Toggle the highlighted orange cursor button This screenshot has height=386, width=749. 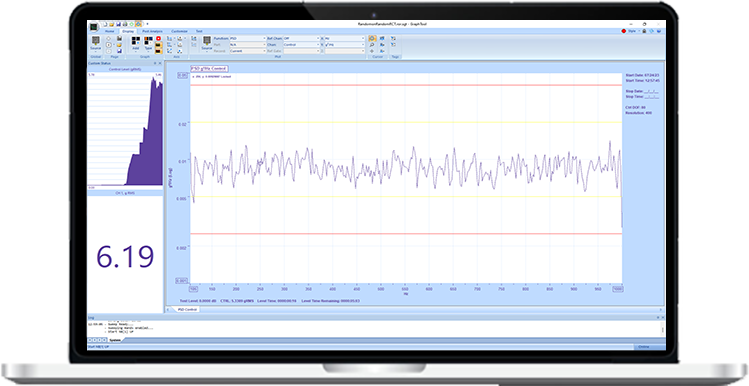pos(372,39)
